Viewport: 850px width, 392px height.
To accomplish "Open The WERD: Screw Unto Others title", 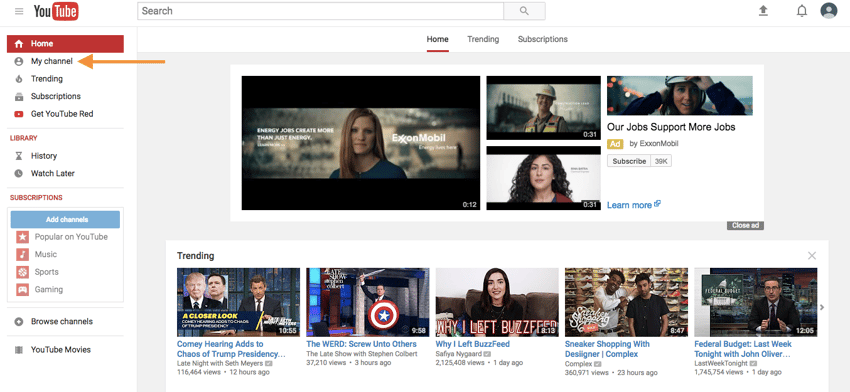I will (x=362, y=344).
